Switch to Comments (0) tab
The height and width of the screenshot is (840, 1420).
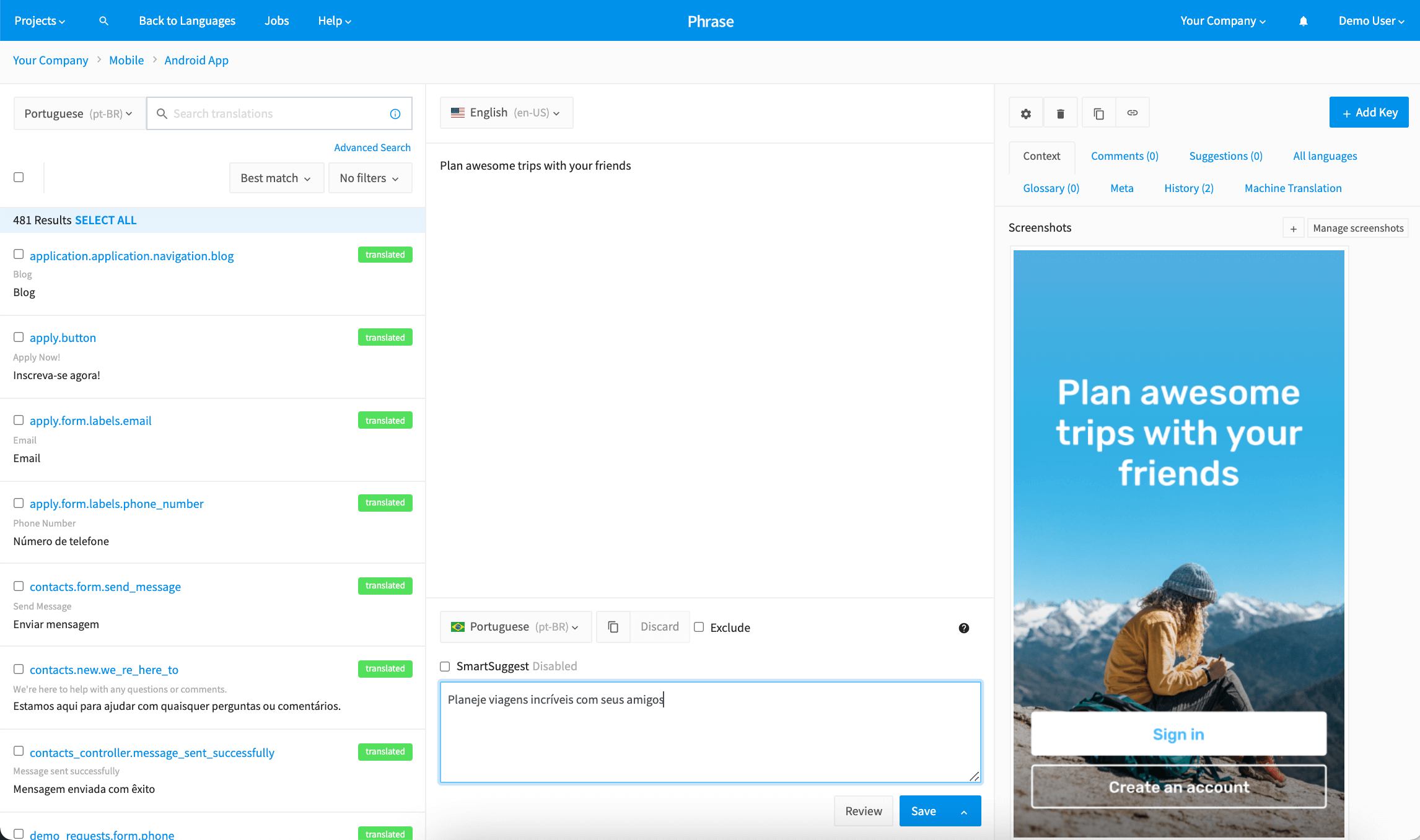(1124, 156)
